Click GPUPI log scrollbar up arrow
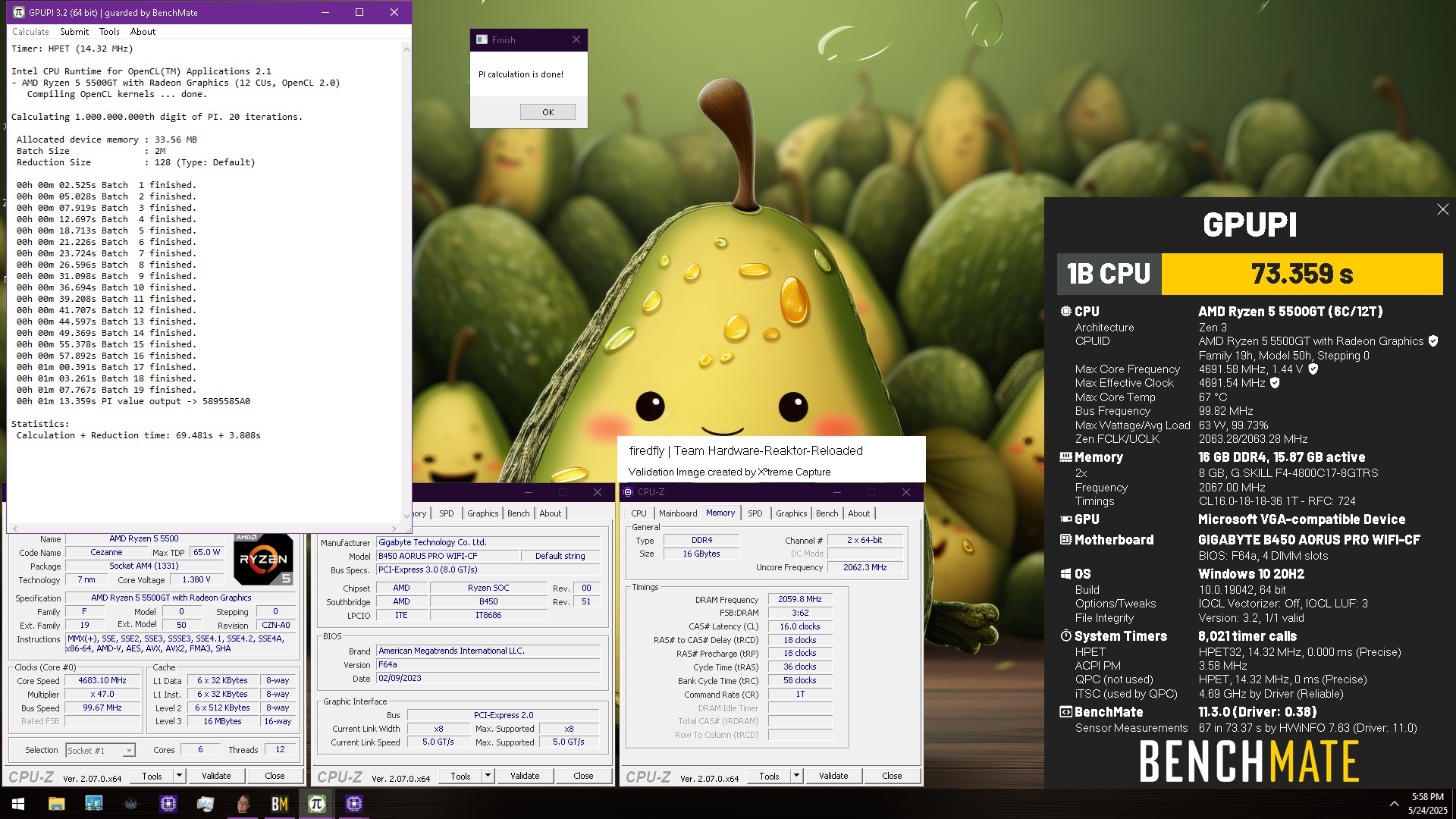This screenshot has height=819, width=1456. coord(406,49)
